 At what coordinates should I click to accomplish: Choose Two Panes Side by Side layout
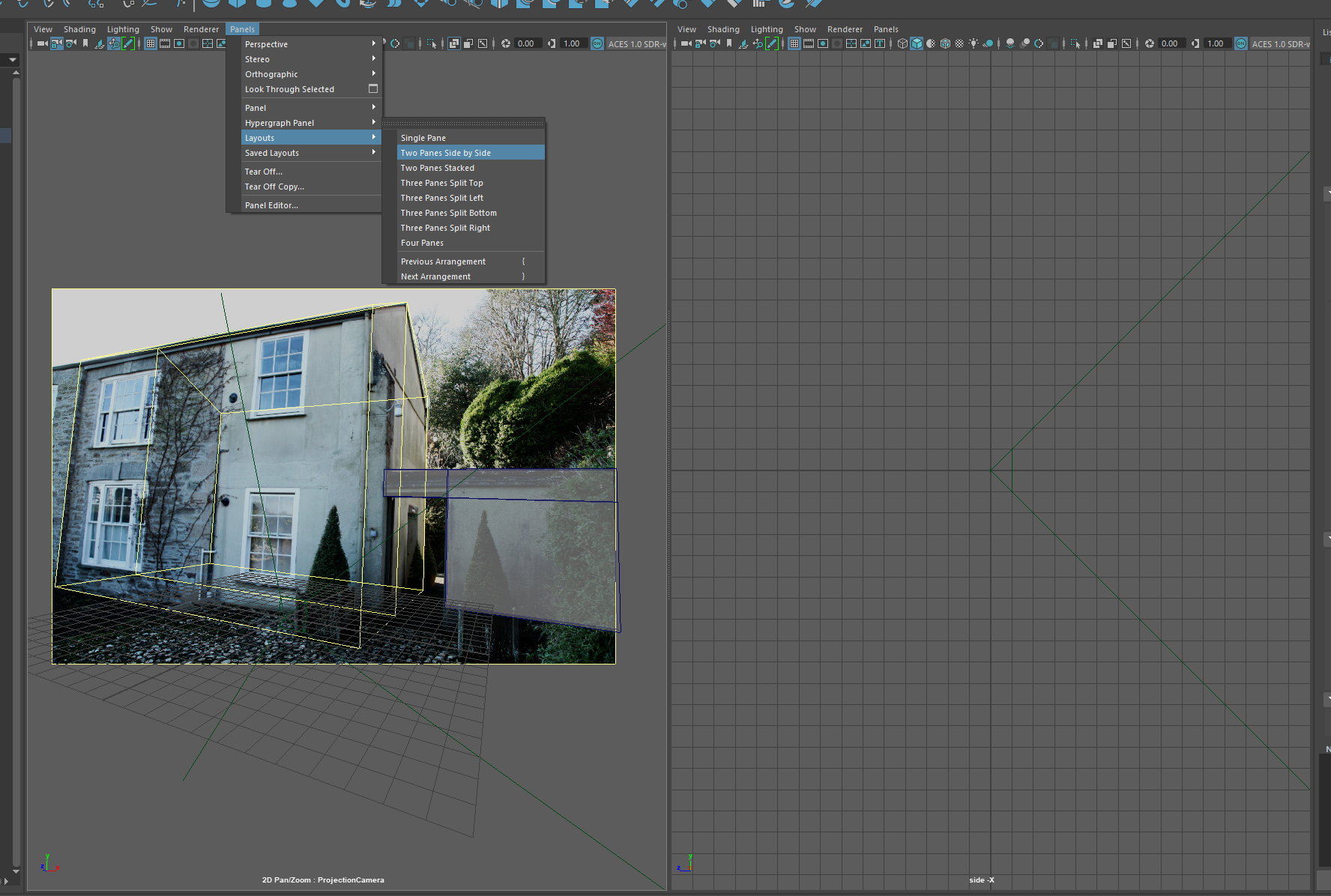471,153
